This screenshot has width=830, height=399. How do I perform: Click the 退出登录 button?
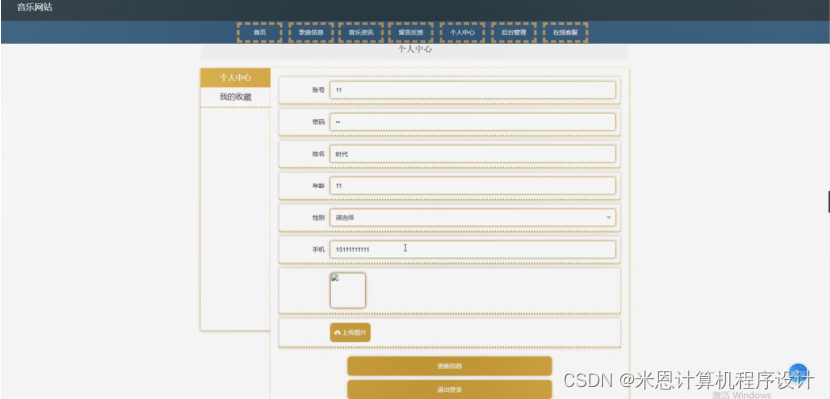449,389
